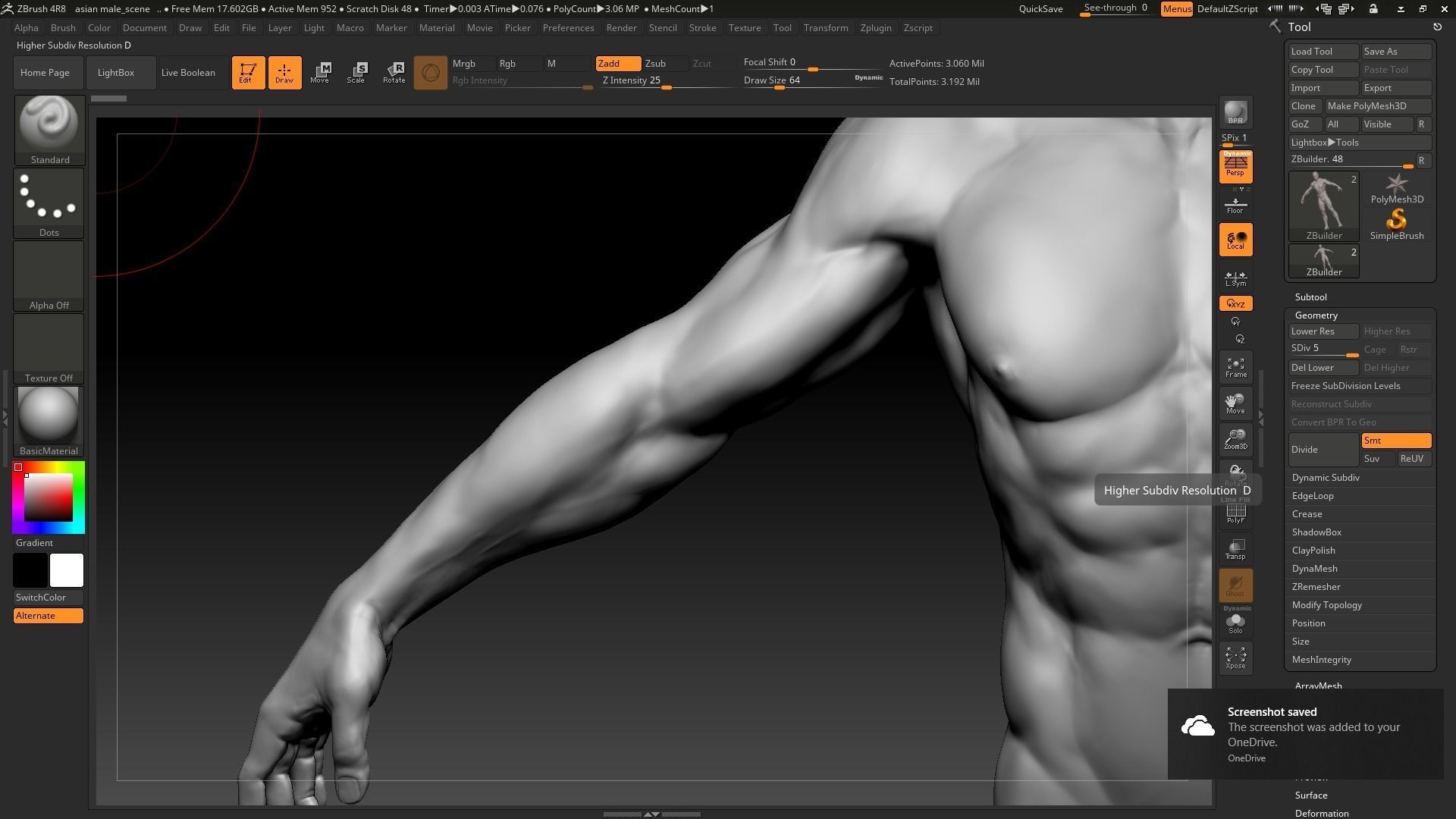Select the SimpleBrush tool icon

[1396, 224]
